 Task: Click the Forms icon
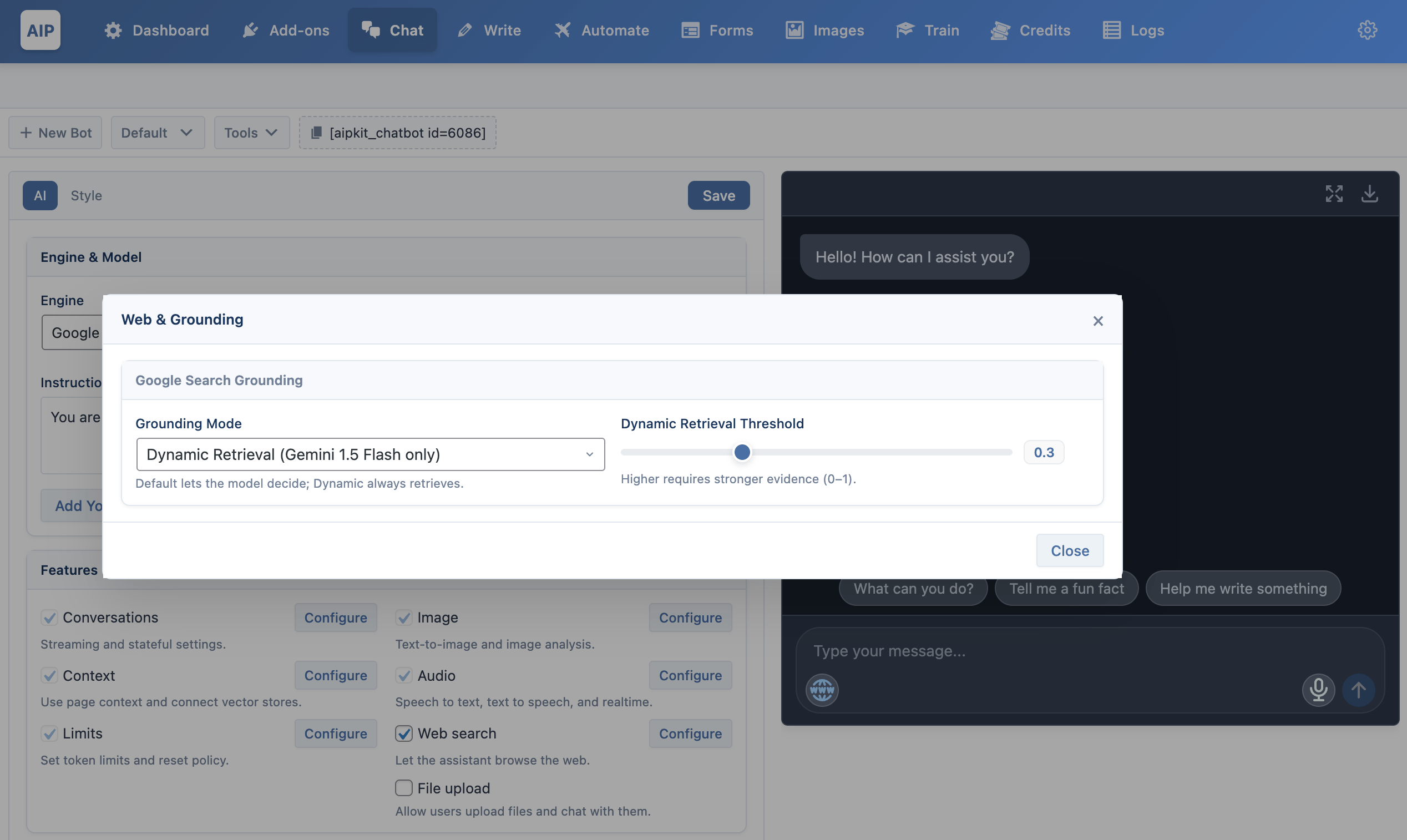click(691, 31)
